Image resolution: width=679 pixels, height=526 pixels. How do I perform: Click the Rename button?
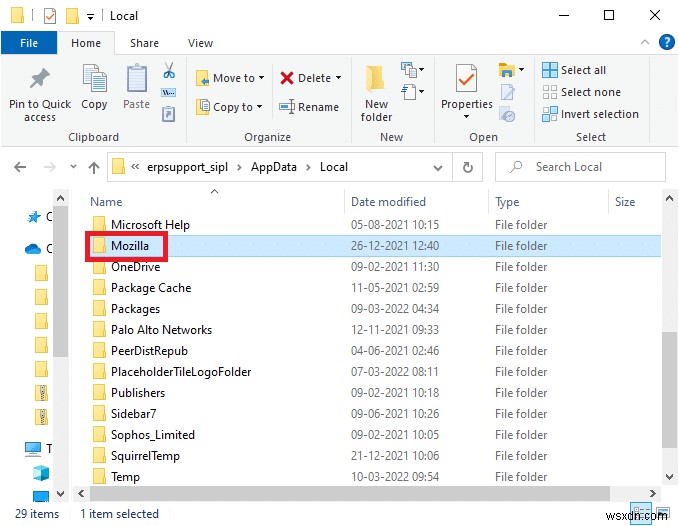point(309,106)
